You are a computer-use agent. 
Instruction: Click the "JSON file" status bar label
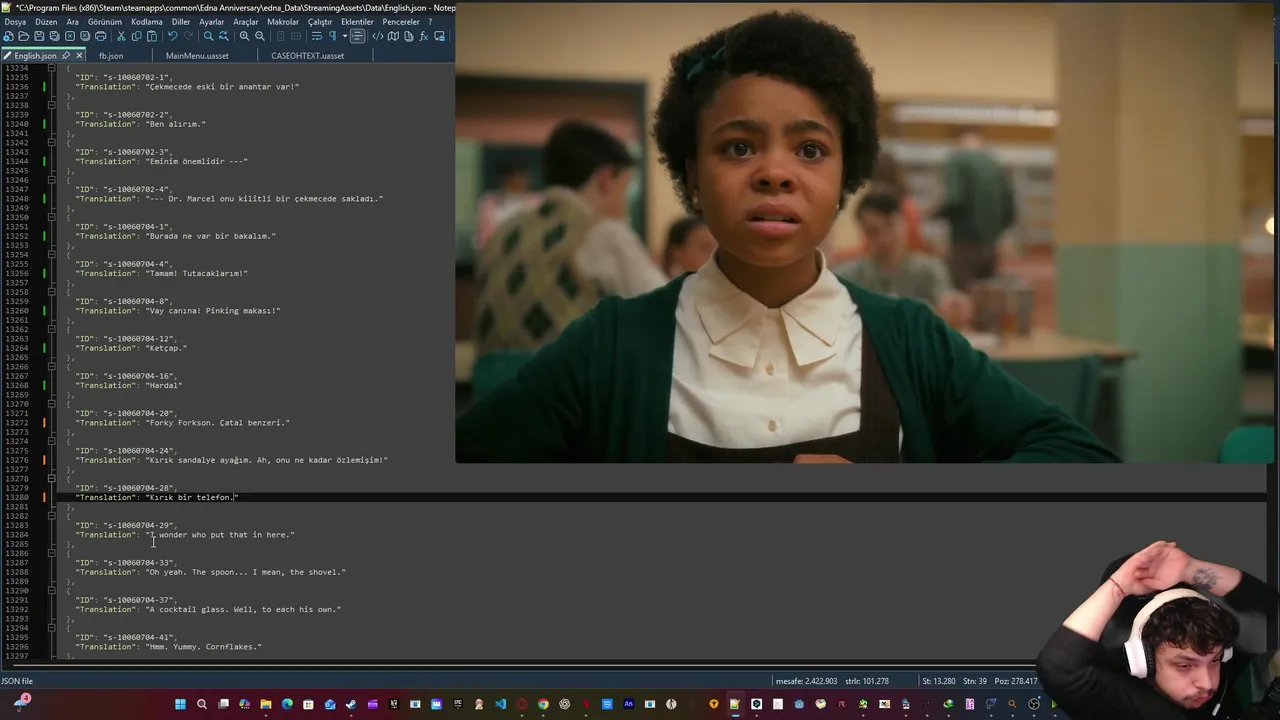pos(17,681)
